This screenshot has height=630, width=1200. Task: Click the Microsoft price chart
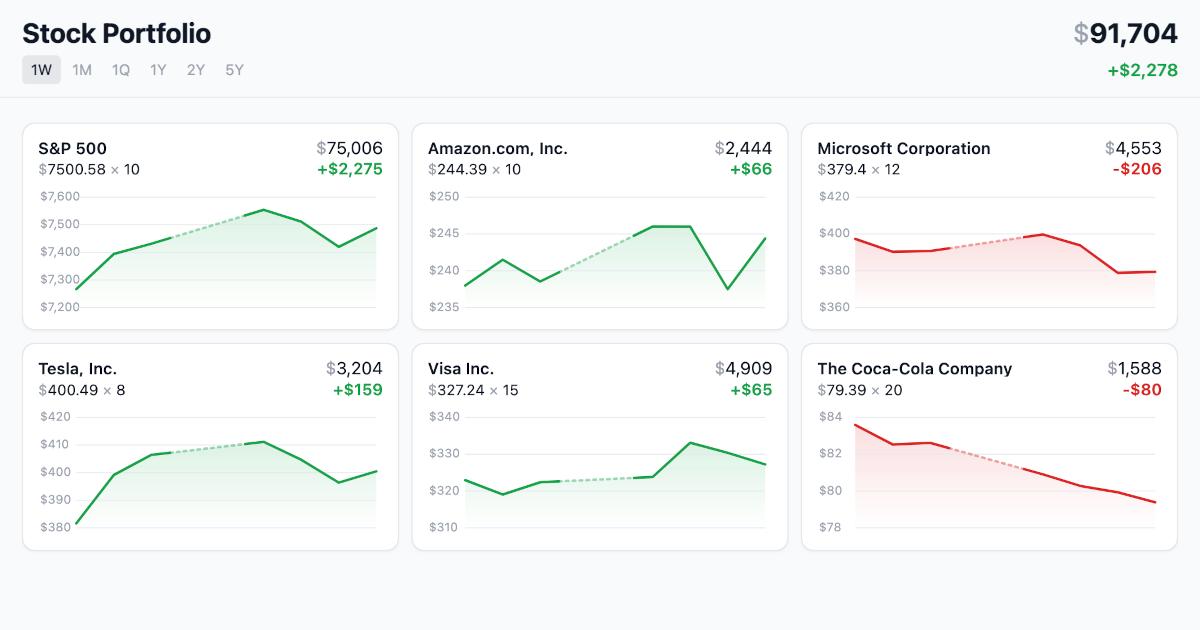pos(990,251)
